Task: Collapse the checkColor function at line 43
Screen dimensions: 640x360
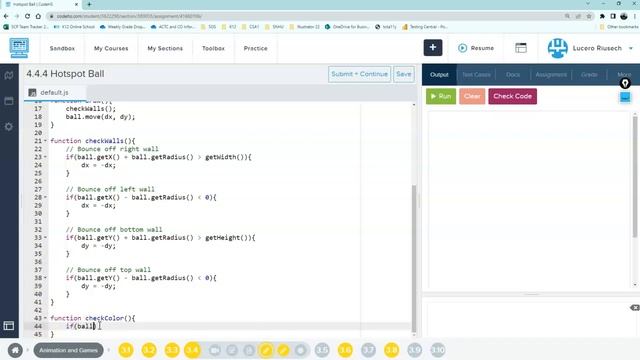Action: (45, 318)
